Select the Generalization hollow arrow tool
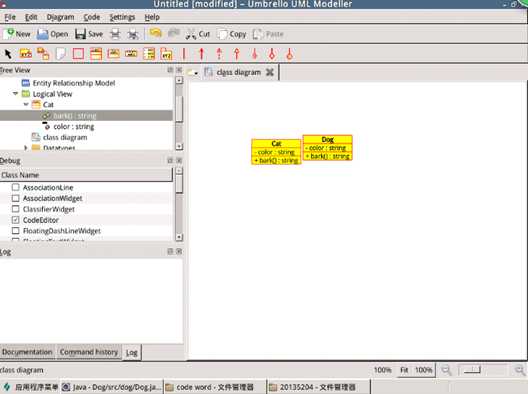The image size is (528, 394). tap(237, 54)
